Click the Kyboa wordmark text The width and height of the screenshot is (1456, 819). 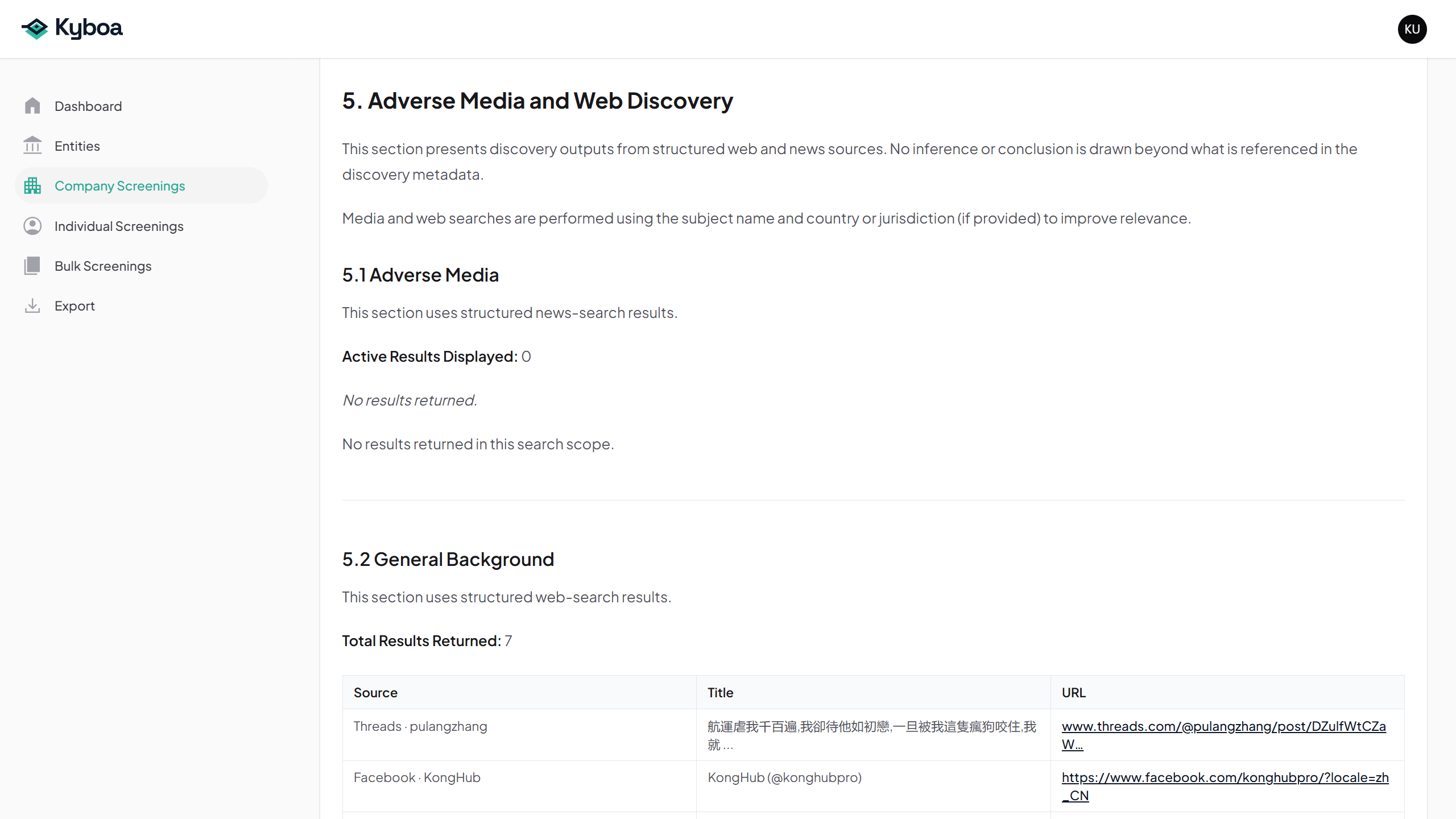pyautogui.click(x=89, y=28)
